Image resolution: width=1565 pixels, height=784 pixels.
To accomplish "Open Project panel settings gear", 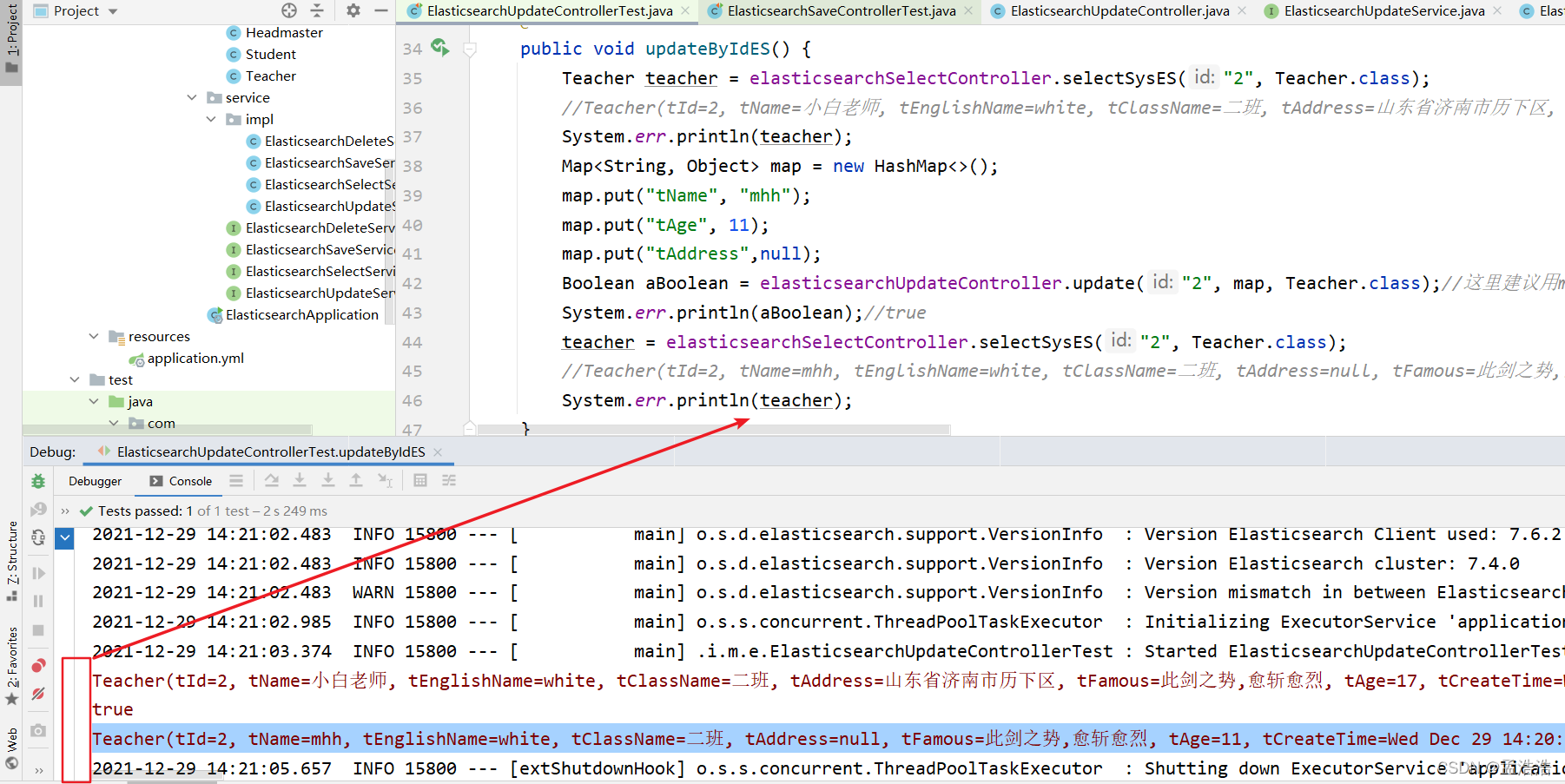I will [x=353, y=10].
